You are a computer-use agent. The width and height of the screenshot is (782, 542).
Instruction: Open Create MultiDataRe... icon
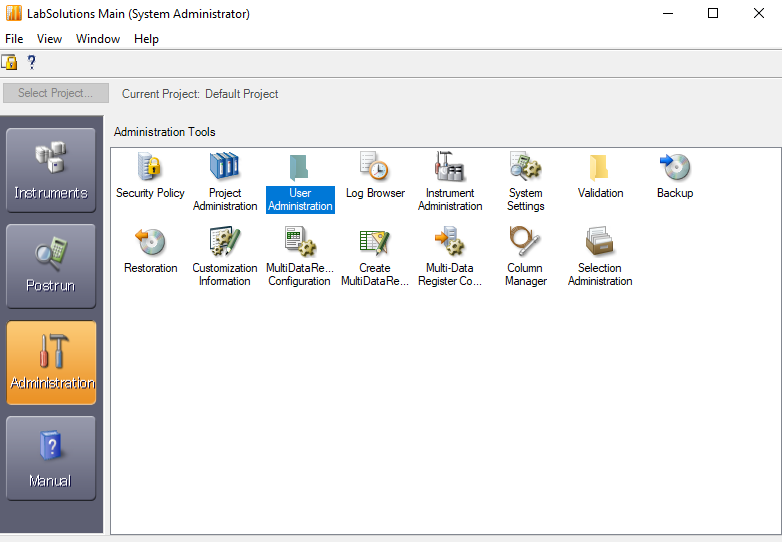tap(375, 257)
